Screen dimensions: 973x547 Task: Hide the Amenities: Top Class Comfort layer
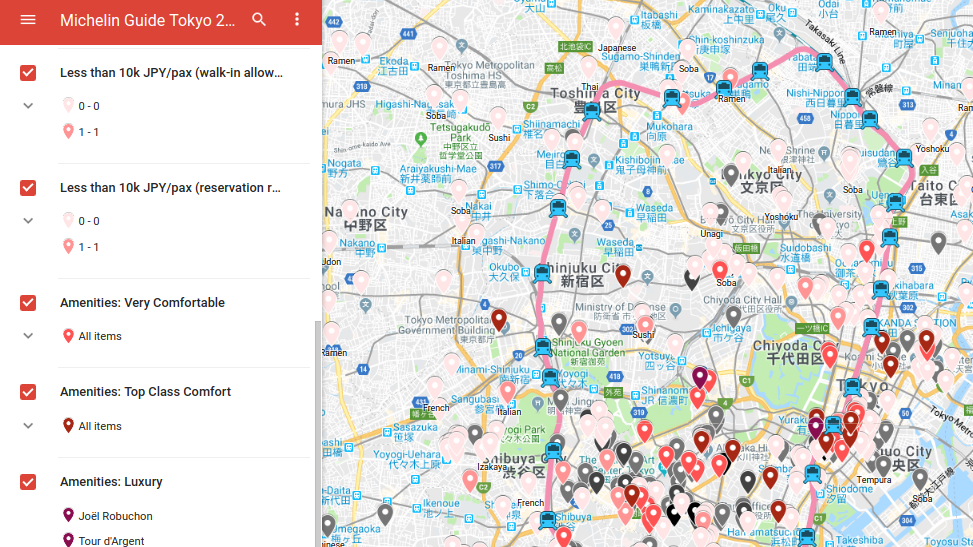(28, 392)
